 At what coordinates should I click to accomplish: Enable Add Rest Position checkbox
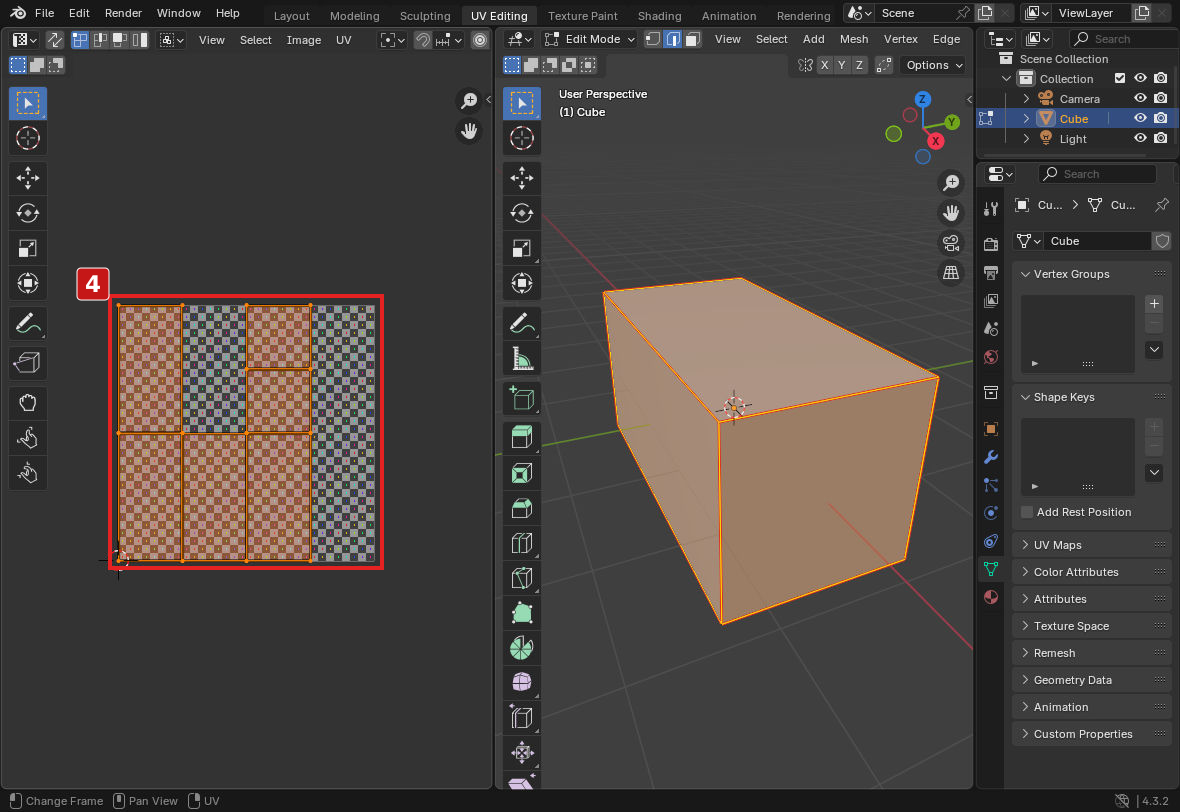pos(1026,512)
